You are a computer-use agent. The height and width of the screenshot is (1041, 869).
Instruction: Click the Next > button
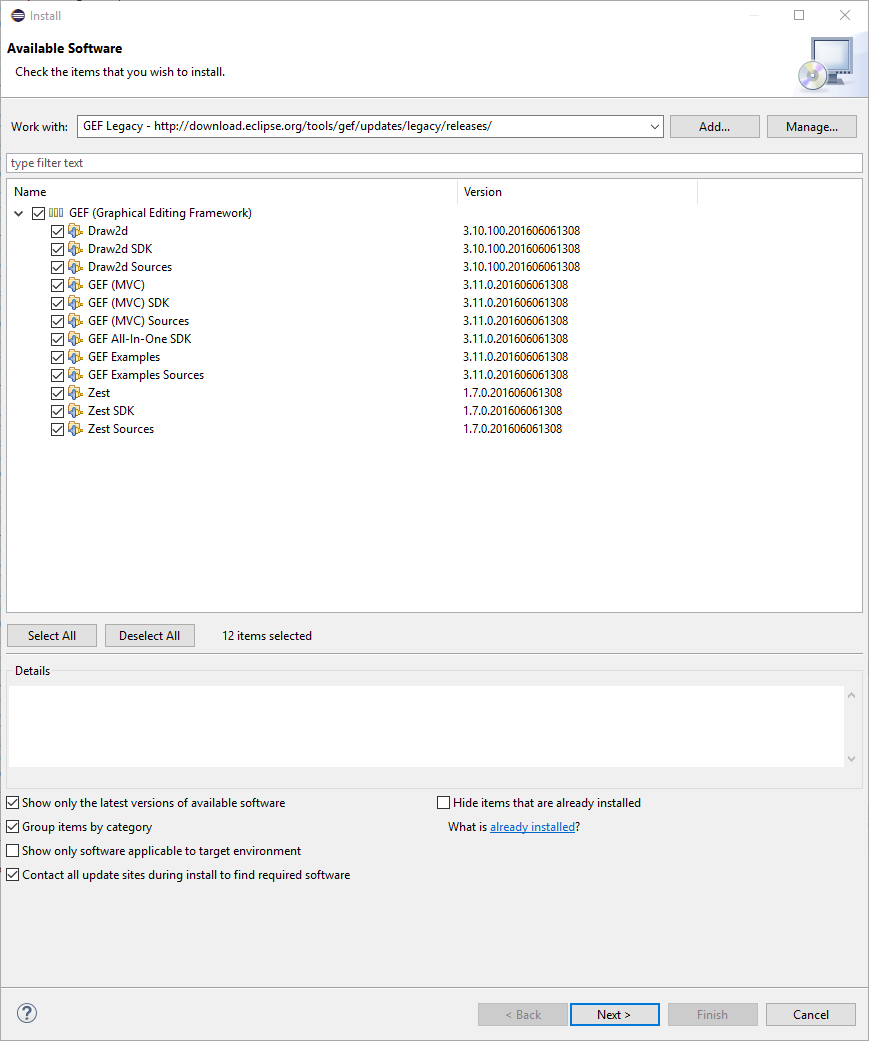click(x=614, y=1014)
